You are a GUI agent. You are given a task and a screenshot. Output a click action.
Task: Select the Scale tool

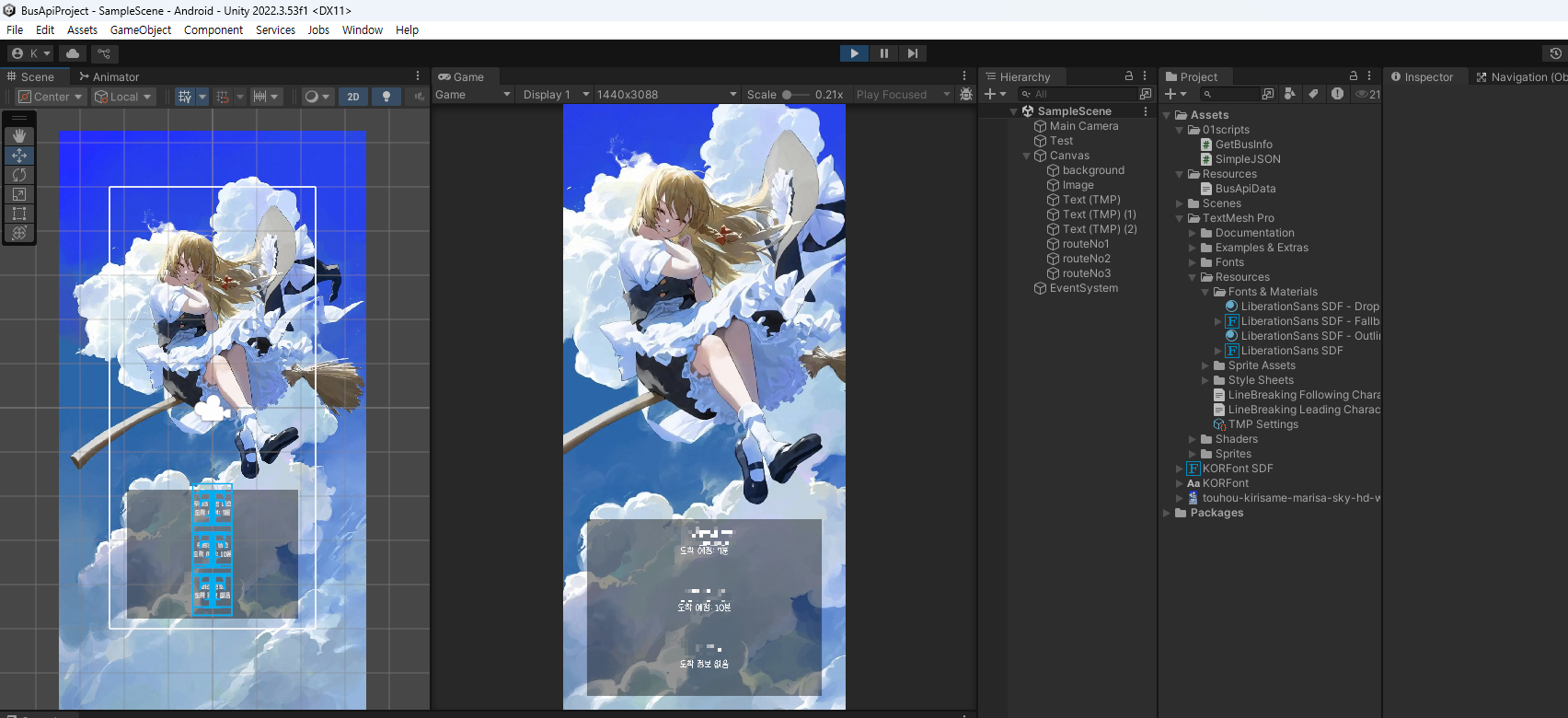click(x=19, y=194)
